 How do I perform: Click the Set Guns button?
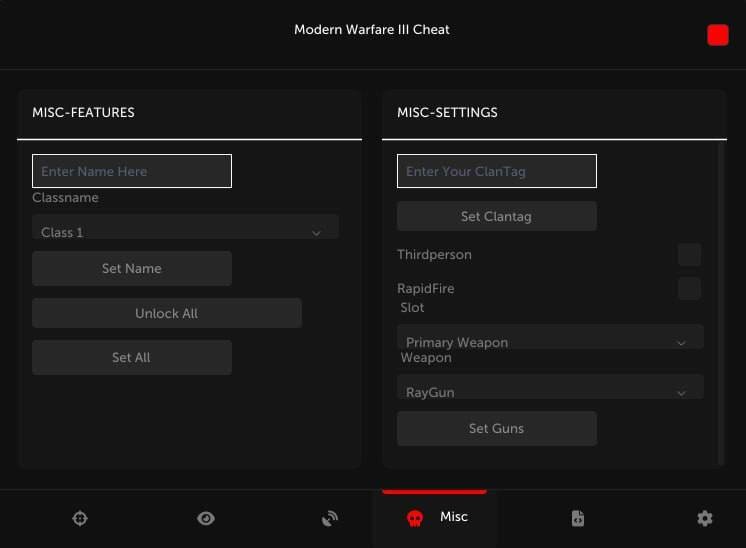point(497,429)
